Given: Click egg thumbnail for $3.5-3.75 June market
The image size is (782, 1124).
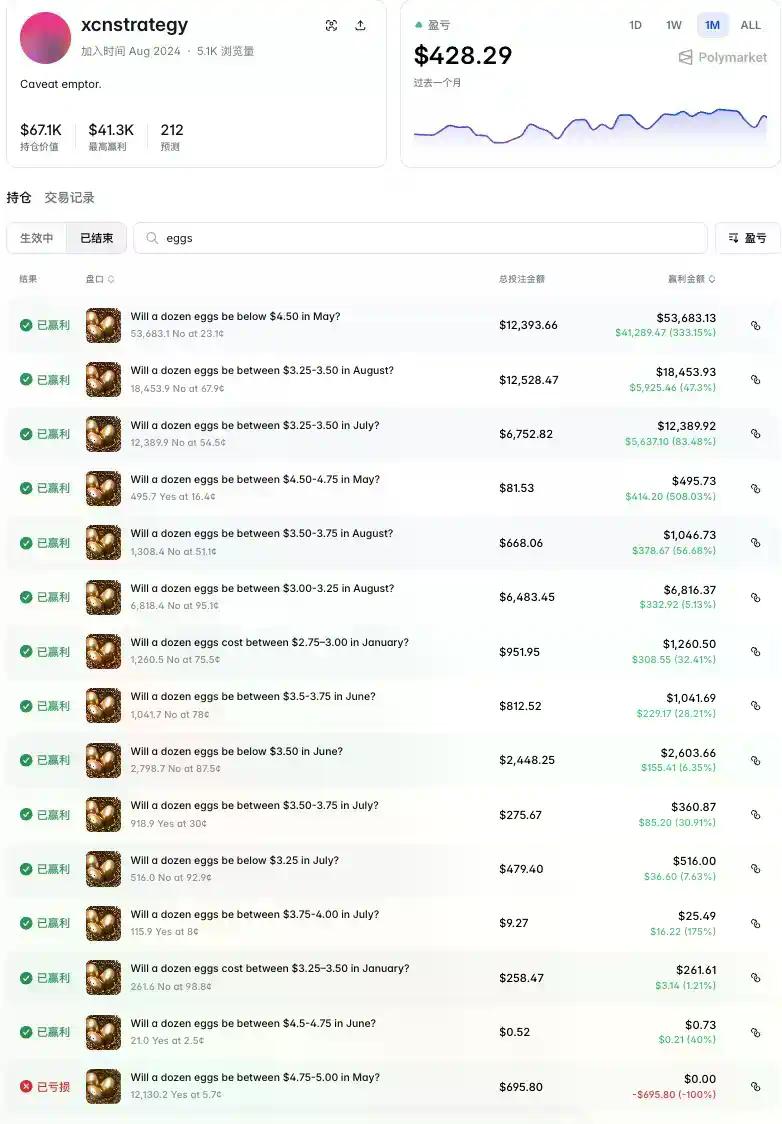Looking at the screenshot, I should (x=103, y=705).
